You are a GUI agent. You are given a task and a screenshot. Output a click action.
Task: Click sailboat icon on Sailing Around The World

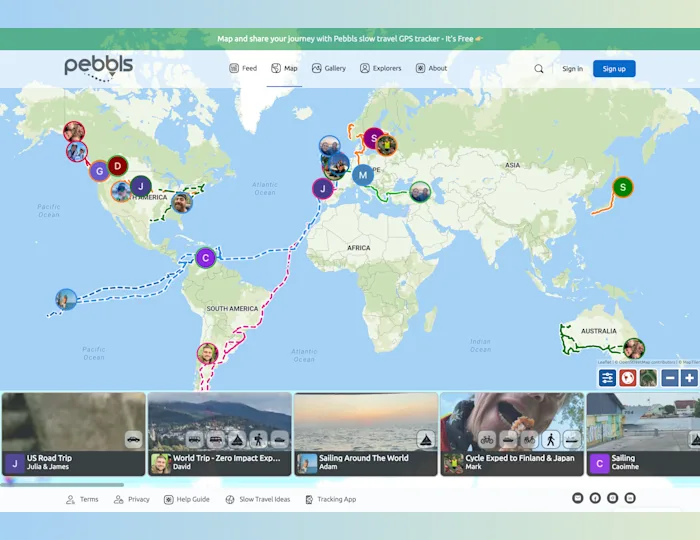pyautogui.click(x=425, y=440)
